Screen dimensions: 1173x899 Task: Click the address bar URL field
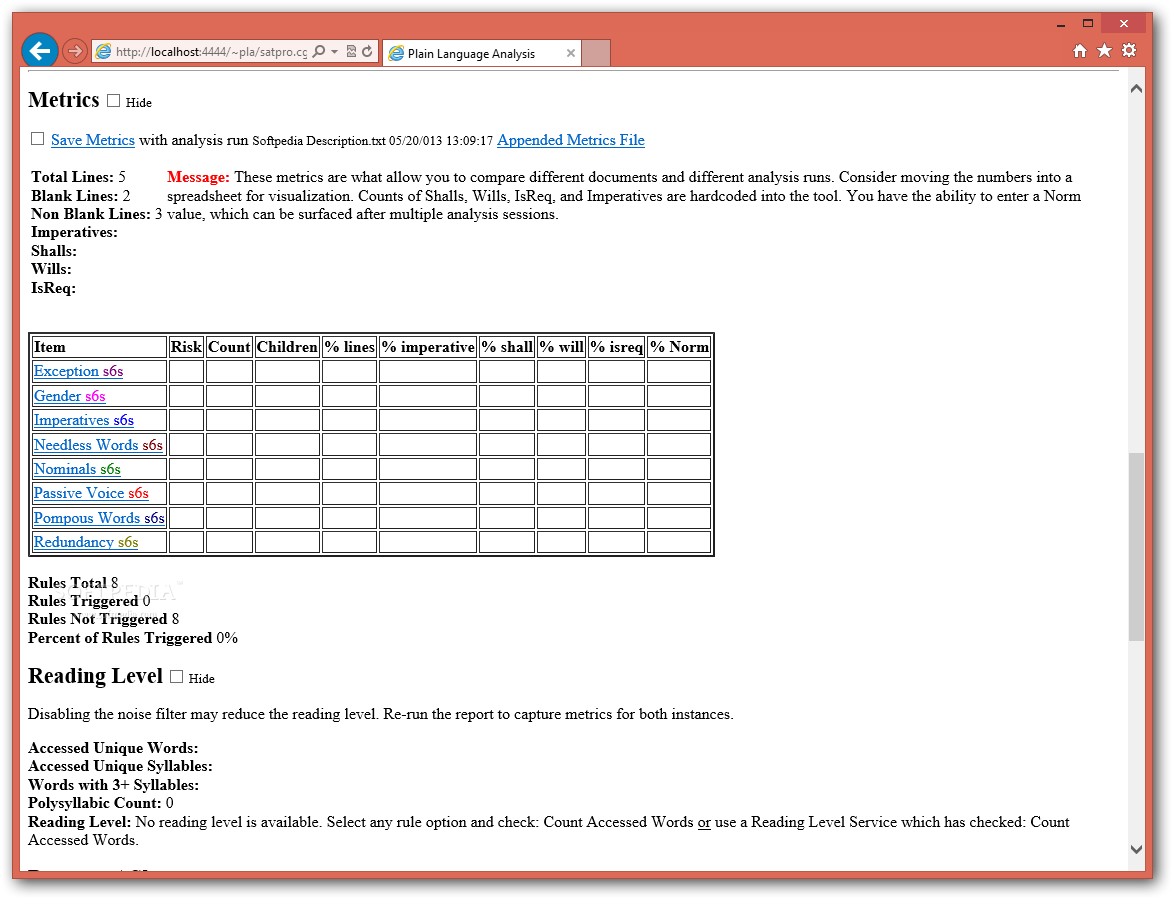click(x=211, y=52)
